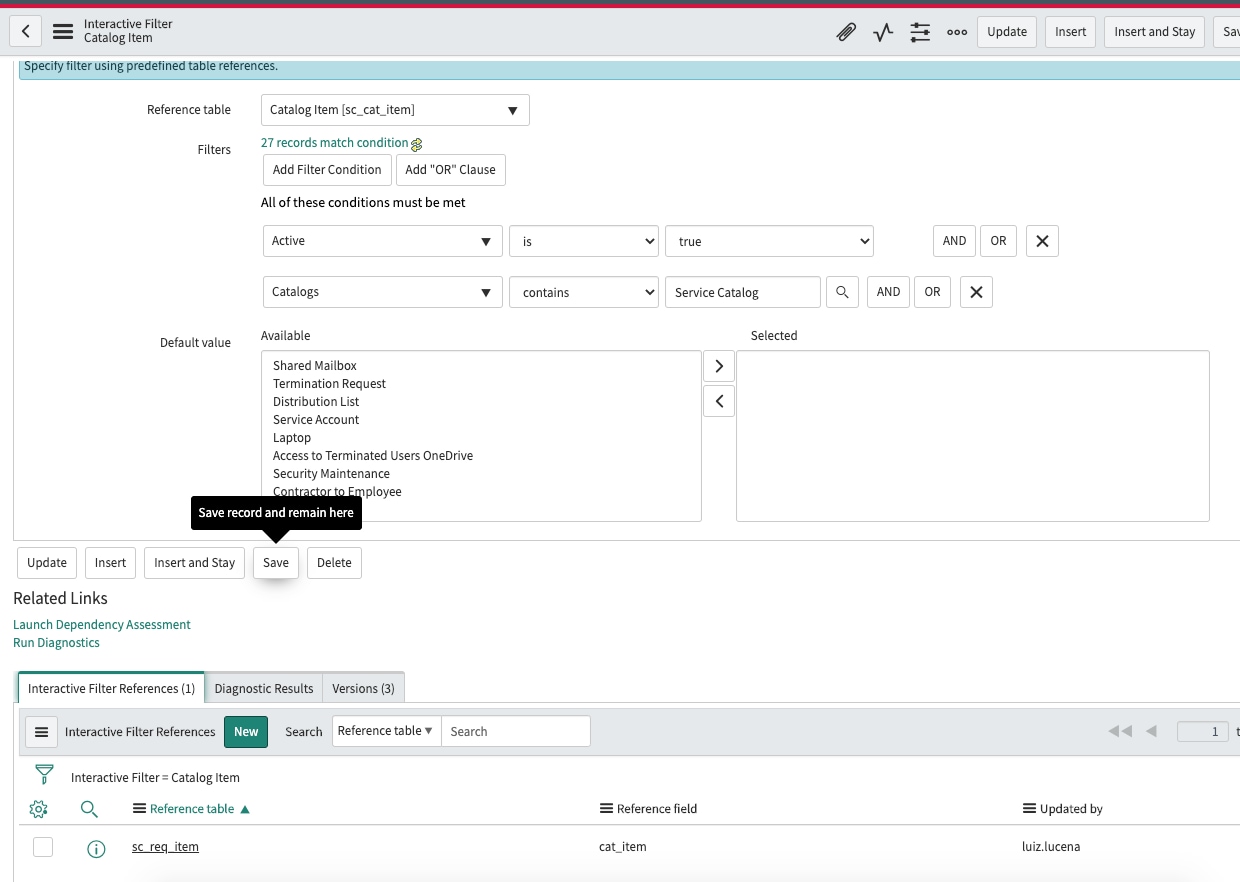The height and width of the screenshot is (882, 1240).
Task: Click Update button in the header
Action: click(x=1007, y=32)
